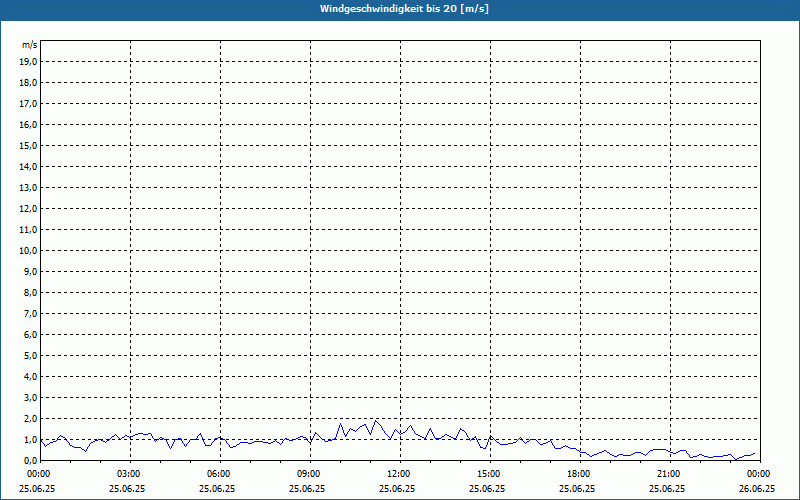This screenshot has height=500, width=800.
Task: Pick the 1,0 label on y-axis
Action: 30,439
